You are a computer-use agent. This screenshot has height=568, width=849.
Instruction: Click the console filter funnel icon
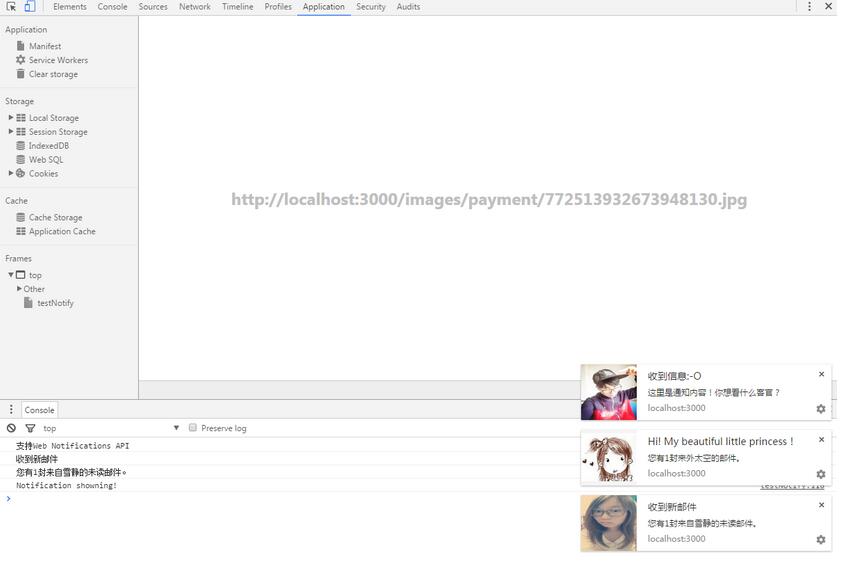29,428
